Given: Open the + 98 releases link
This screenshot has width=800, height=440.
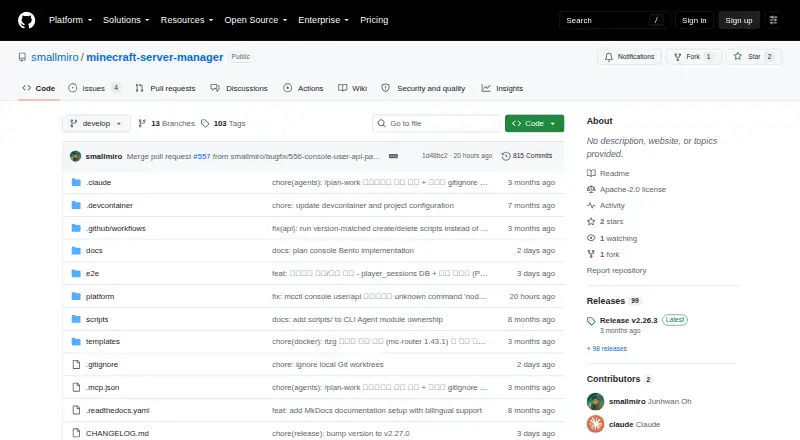Looking at the screenshot, I should point(607,349).
